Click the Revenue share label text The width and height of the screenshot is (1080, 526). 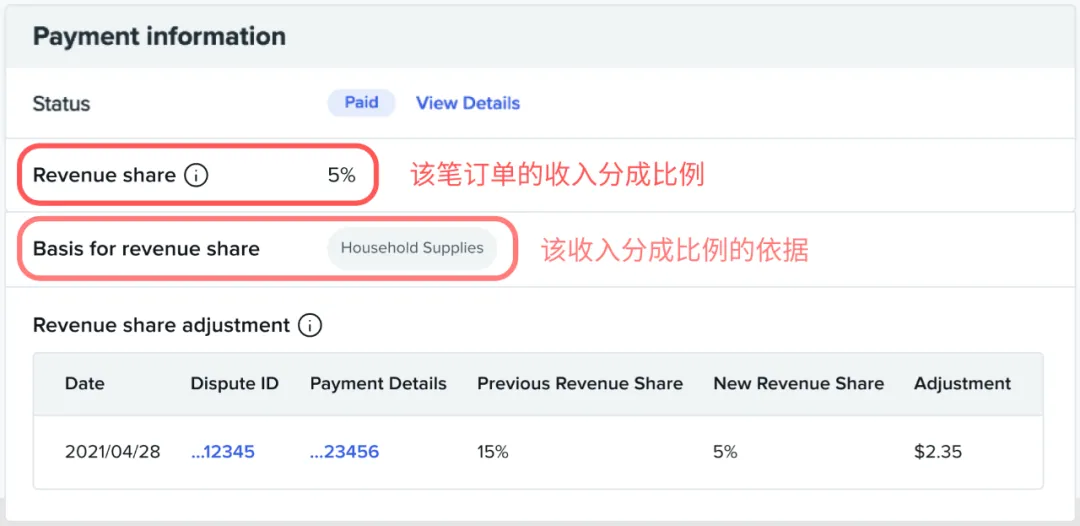(x=104, y=176)
